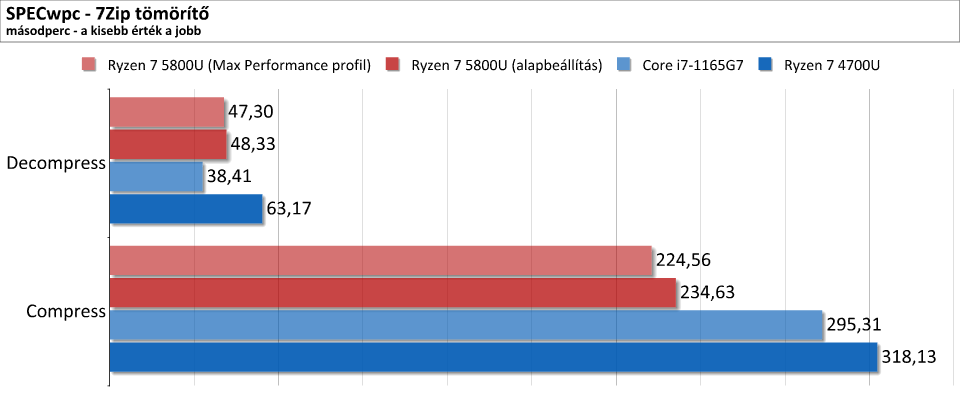
Task: Click the Compress bar valued 295,31
Action: [x=466, y=325]
